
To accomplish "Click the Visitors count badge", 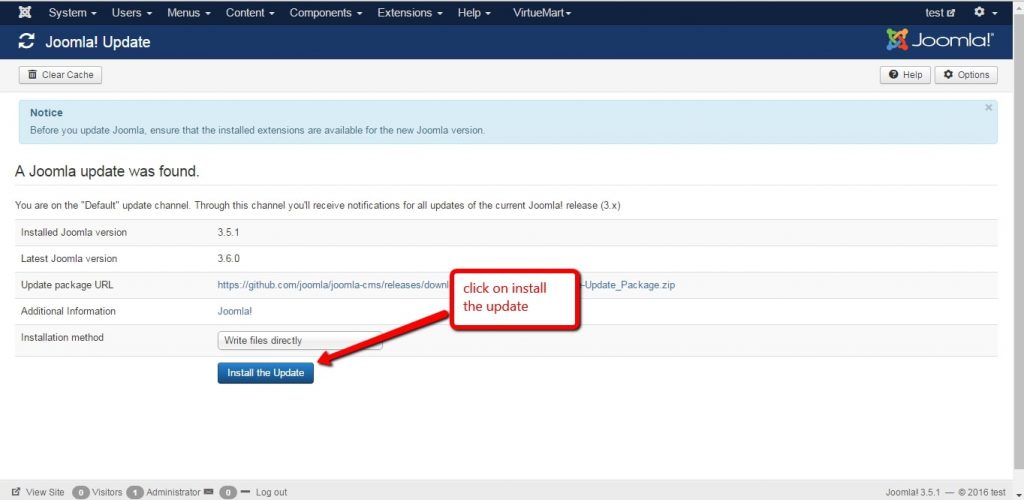I will [80, 492].
